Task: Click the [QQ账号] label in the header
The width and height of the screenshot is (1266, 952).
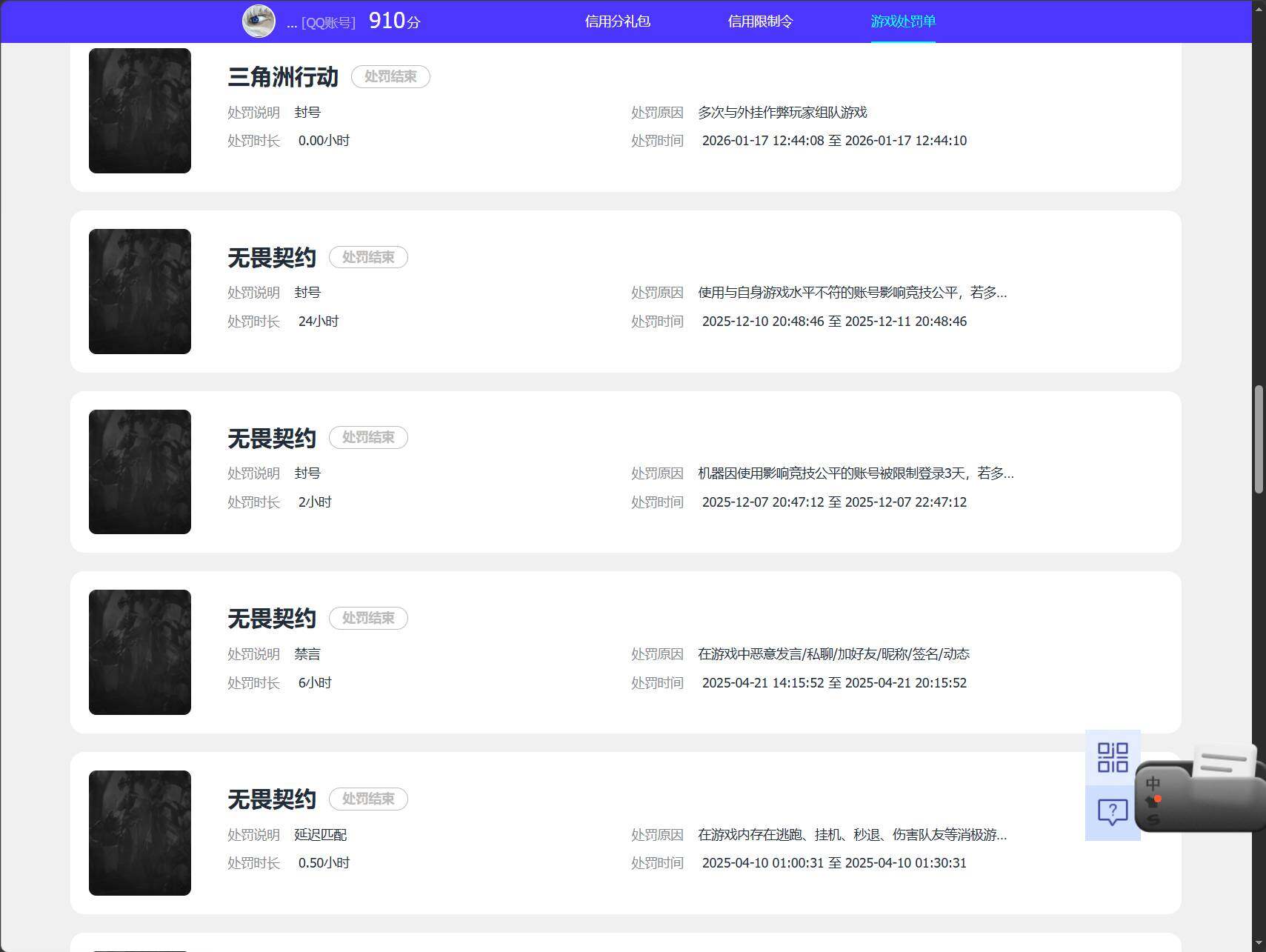Action: 328,22
